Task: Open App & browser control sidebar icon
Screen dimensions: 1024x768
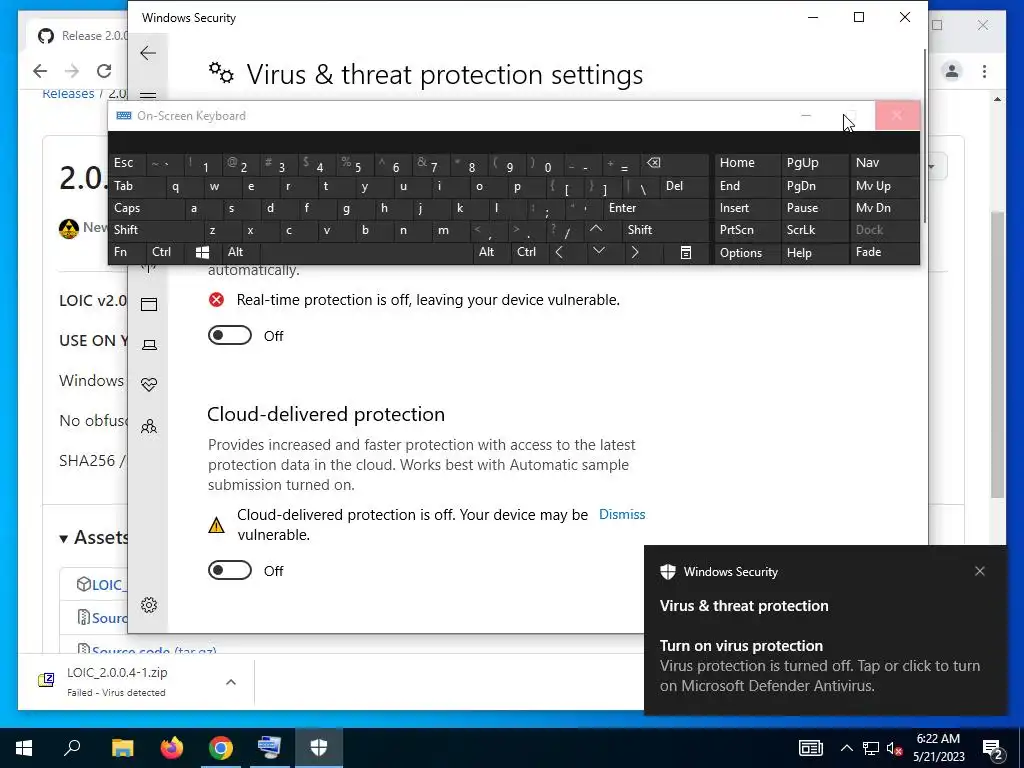Action: click(149, 304)
